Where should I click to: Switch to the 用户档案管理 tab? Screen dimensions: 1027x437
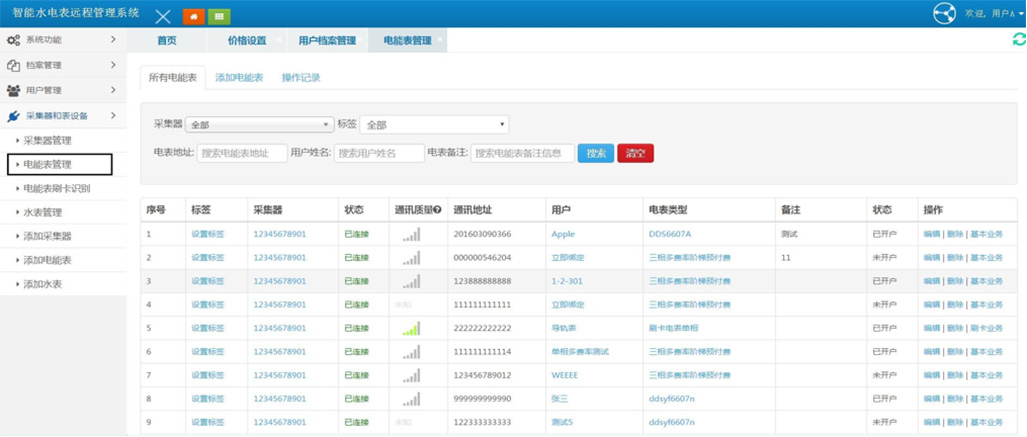(x=327, y=41)
